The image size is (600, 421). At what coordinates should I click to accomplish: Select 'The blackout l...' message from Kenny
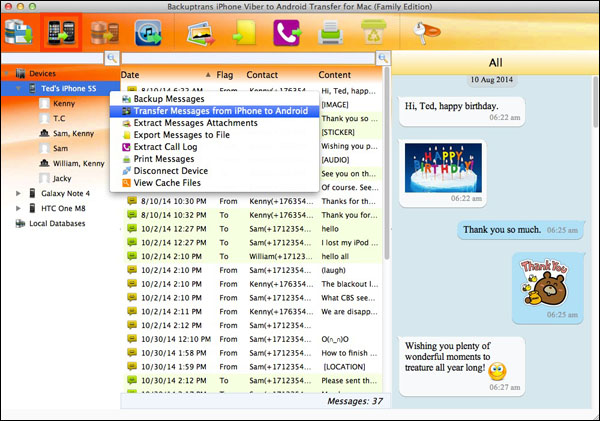coord(253,284)
